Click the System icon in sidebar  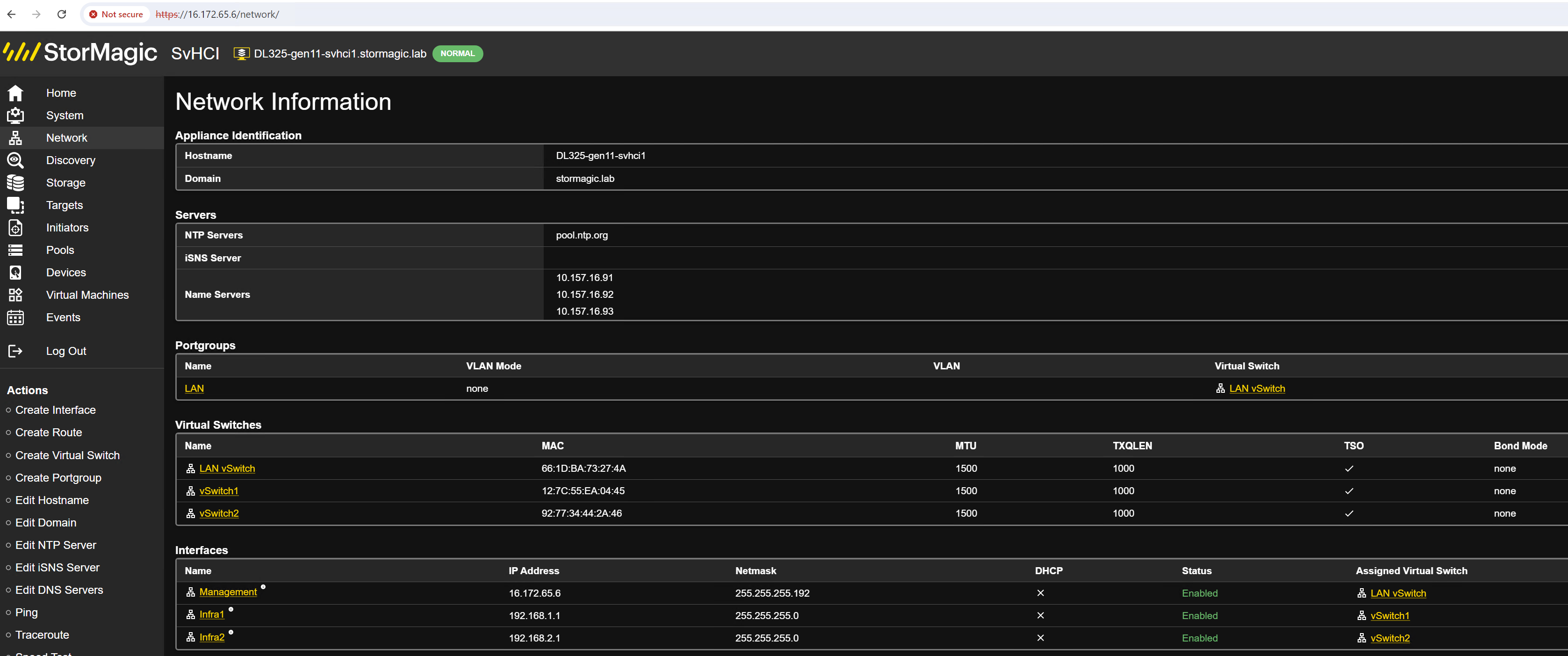(x=15, y=115)
